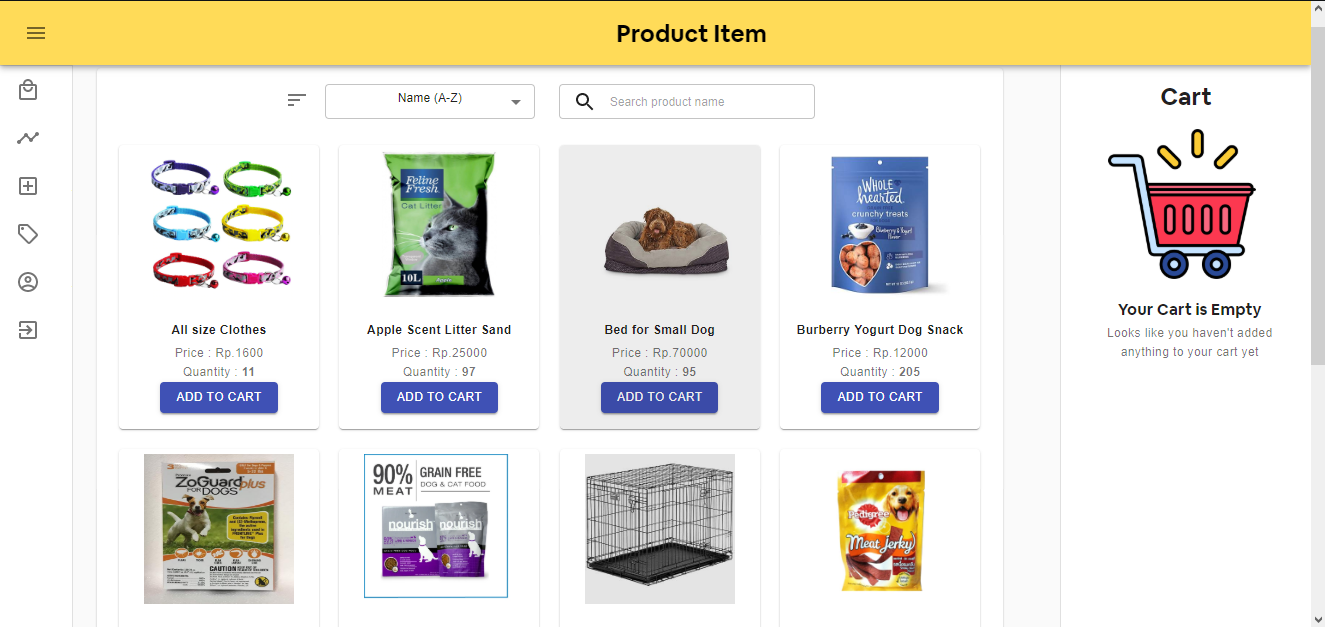1325x627 pixels.
Task: Click the Product Item title bar
Action: pos(691,33)
